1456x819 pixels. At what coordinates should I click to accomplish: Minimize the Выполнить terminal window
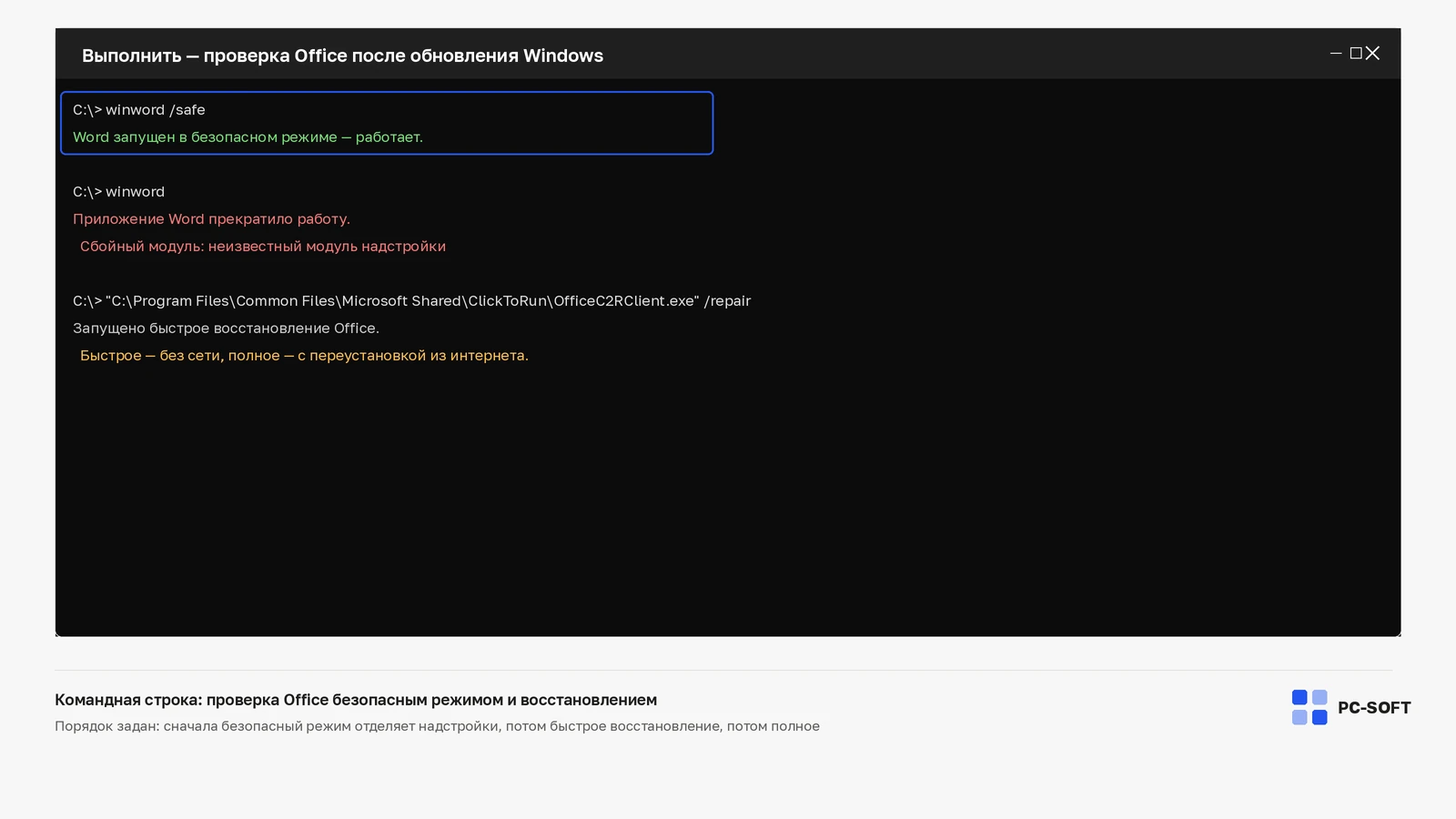coord(1336,54)
